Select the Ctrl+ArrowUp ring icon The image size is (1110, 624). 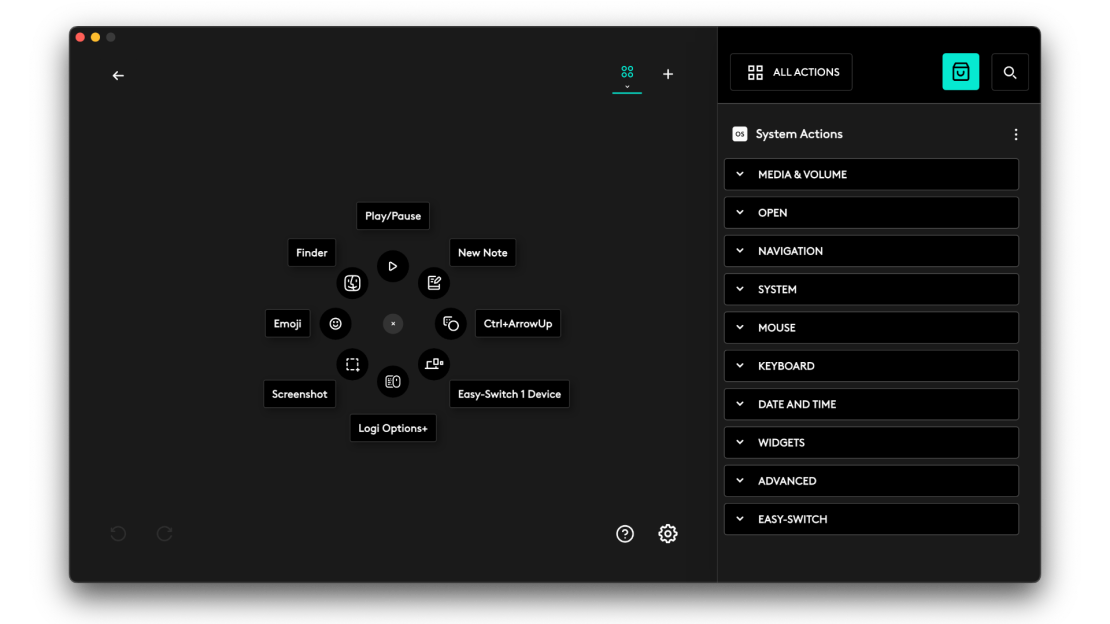[451, 324]
